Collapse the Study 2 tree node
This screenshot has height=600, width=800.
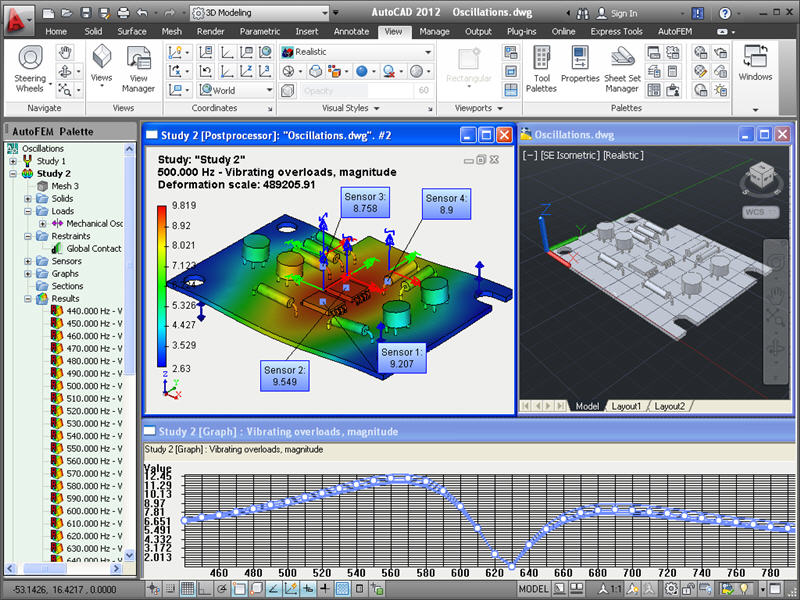click(x=13, y=174)
